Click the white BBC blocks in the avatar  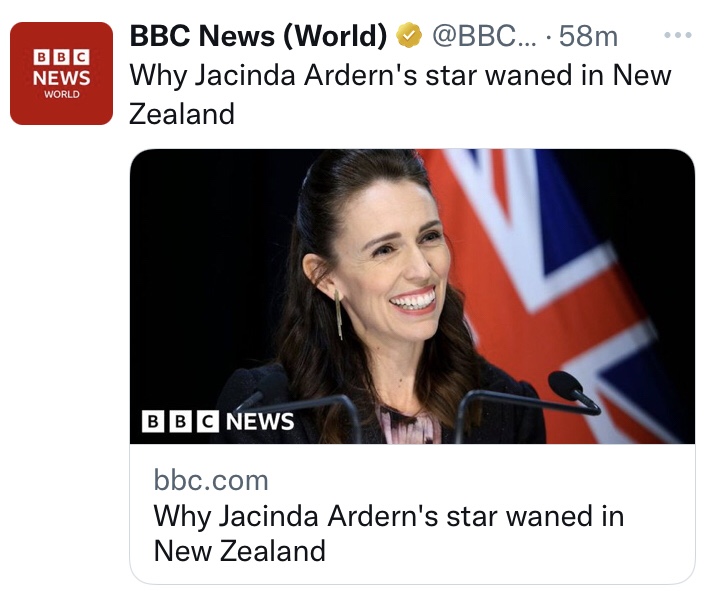pyautogui.click(x=61, y=57)
